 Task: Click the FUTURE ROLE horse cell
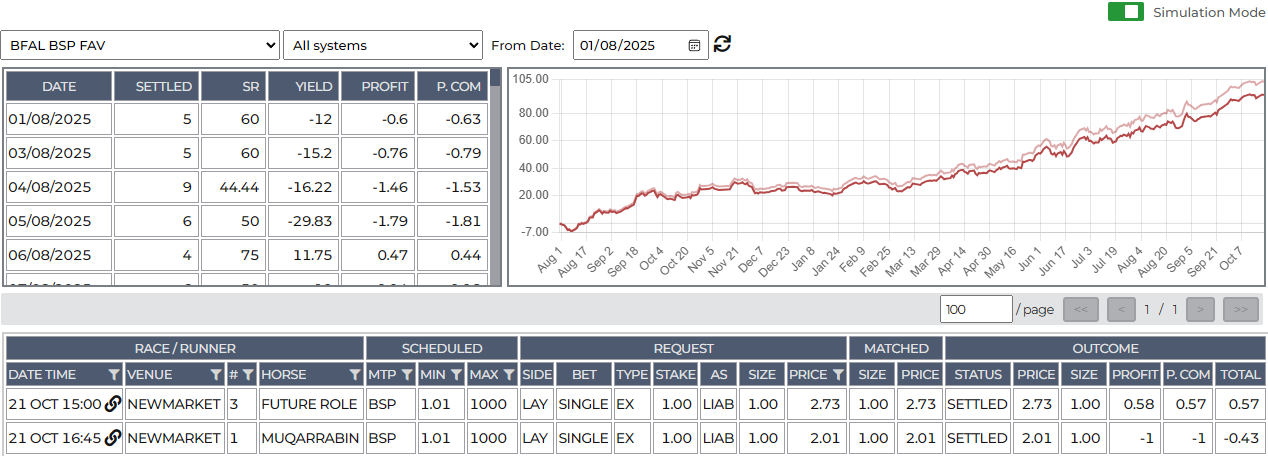click(310, 405)
